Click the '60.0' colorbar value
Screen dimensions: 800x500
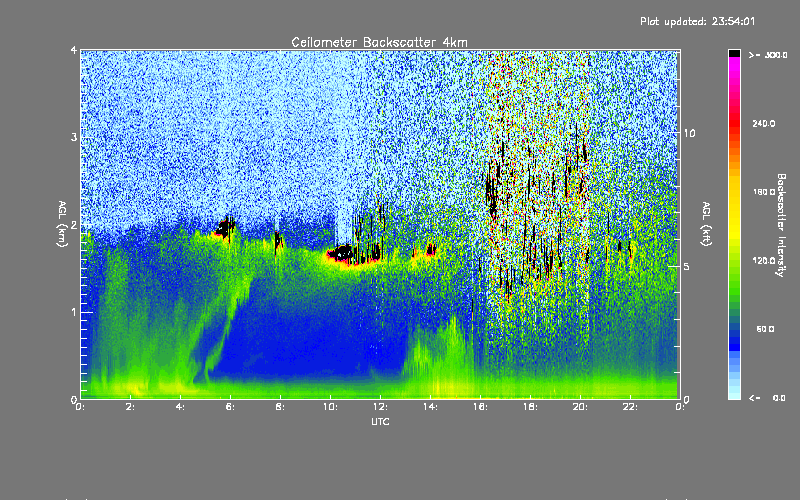click(x=765, y=329)
